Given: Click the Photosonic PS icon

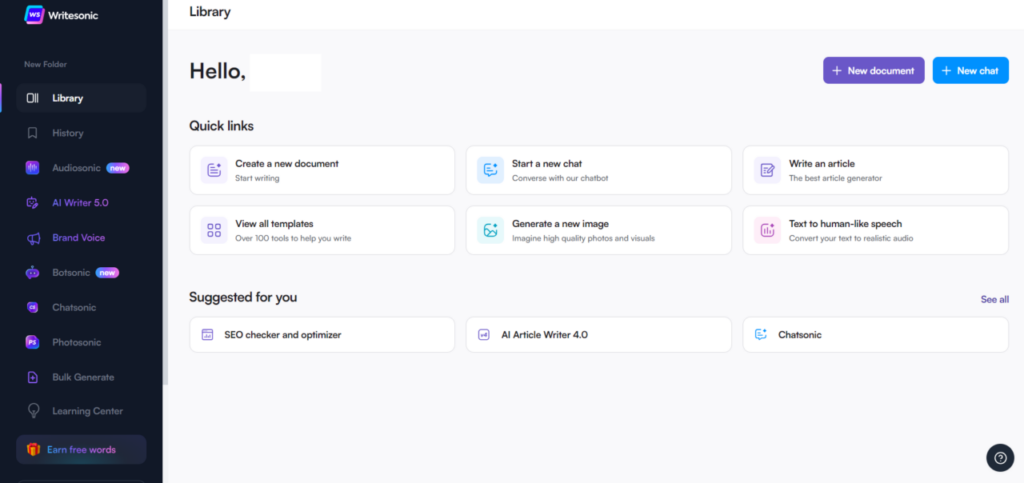Looking at the screenshot, I should coord(33,342).
